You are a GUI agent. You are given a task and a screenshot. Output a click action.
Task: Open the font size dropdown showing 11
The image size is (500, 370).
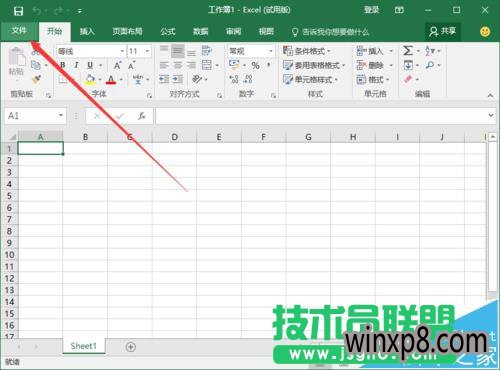pyautogui.click(x=147, y=51)
